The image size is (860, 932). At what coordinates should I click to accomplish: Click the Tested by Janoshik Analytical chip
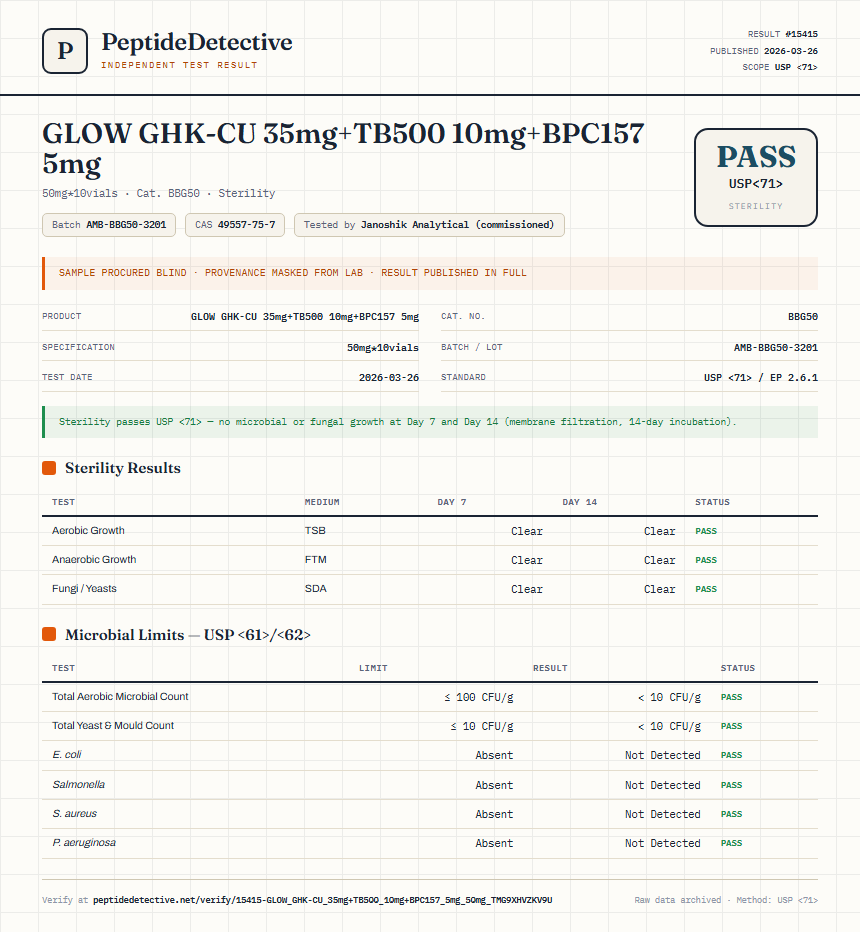coord(429,225)
